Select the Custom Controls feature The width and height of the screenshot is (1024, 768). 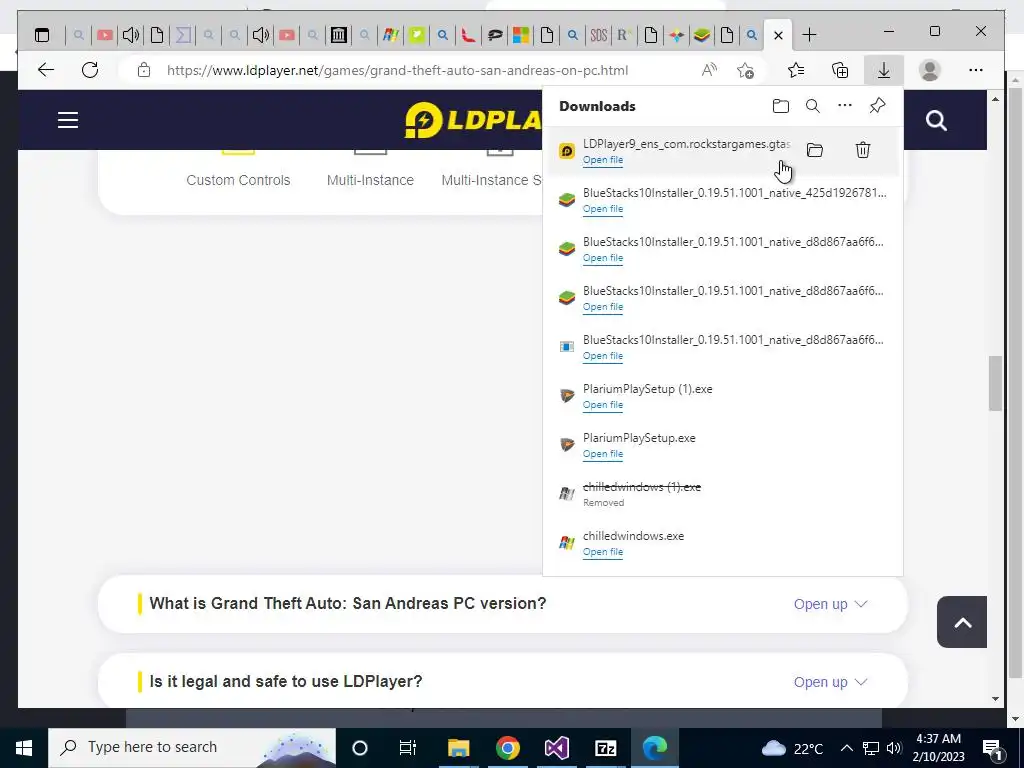(x=238, y=180)
